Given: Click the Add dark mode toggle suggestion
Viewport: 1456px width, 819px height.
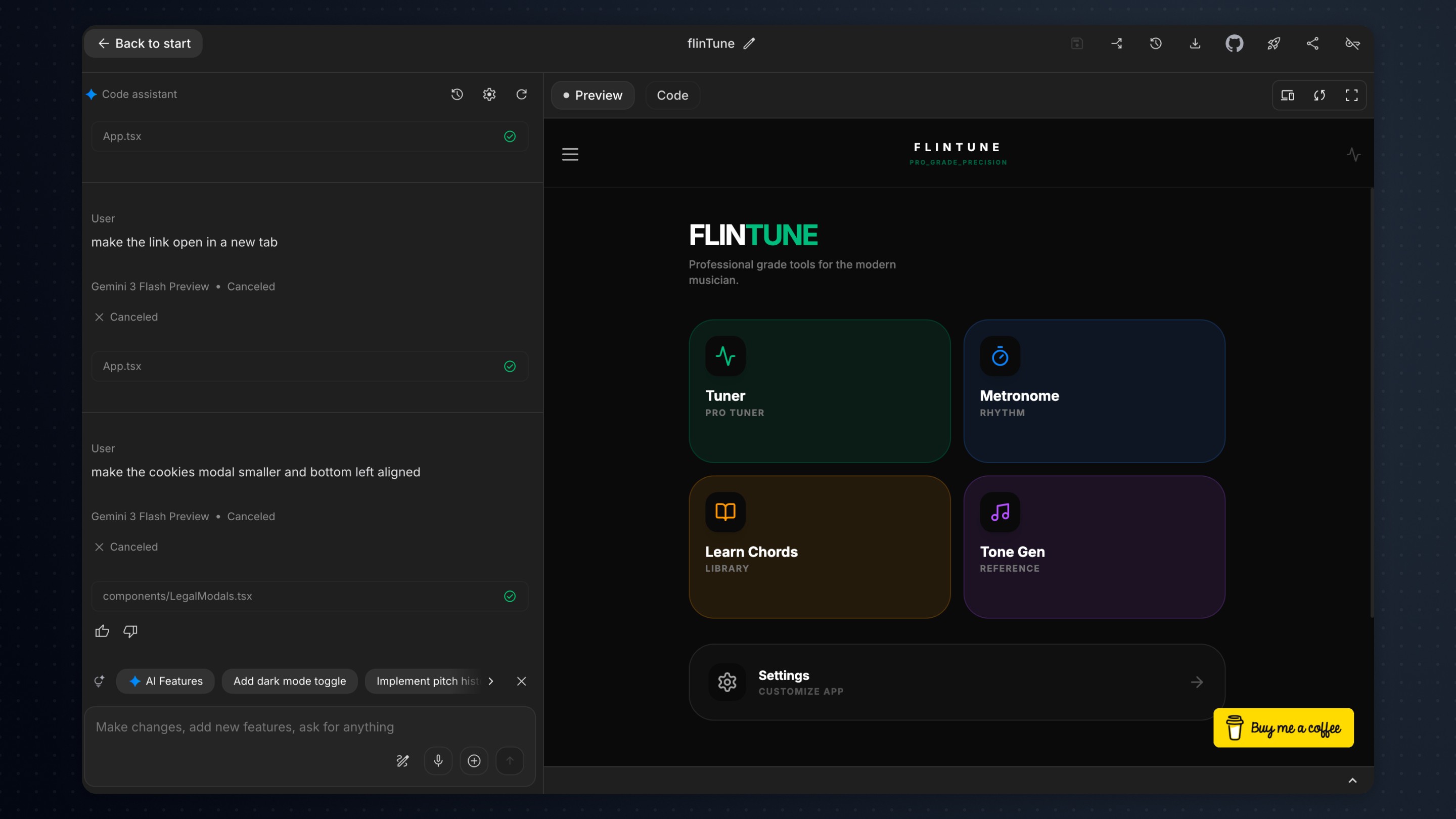Looking at the screenshot, I should click(289, 681).
